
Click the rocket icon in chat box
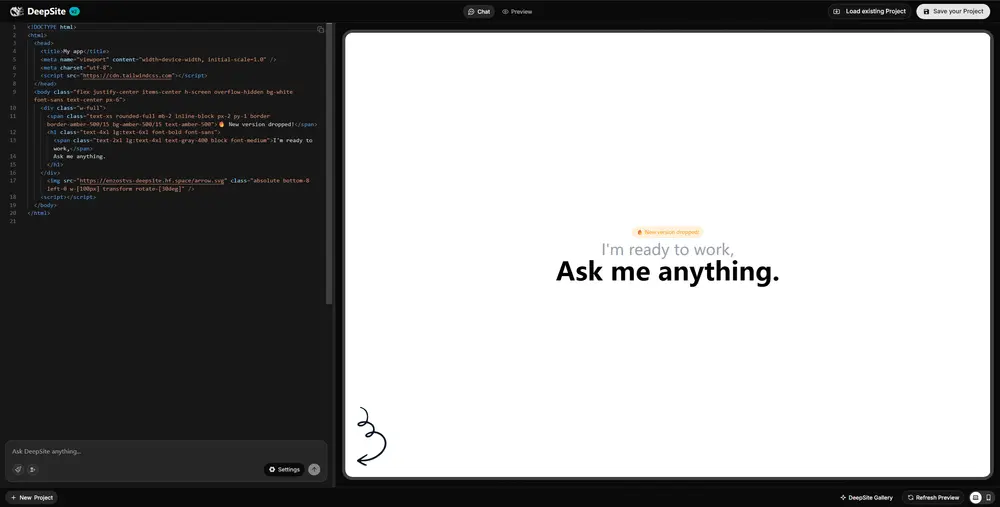(17, 469)
